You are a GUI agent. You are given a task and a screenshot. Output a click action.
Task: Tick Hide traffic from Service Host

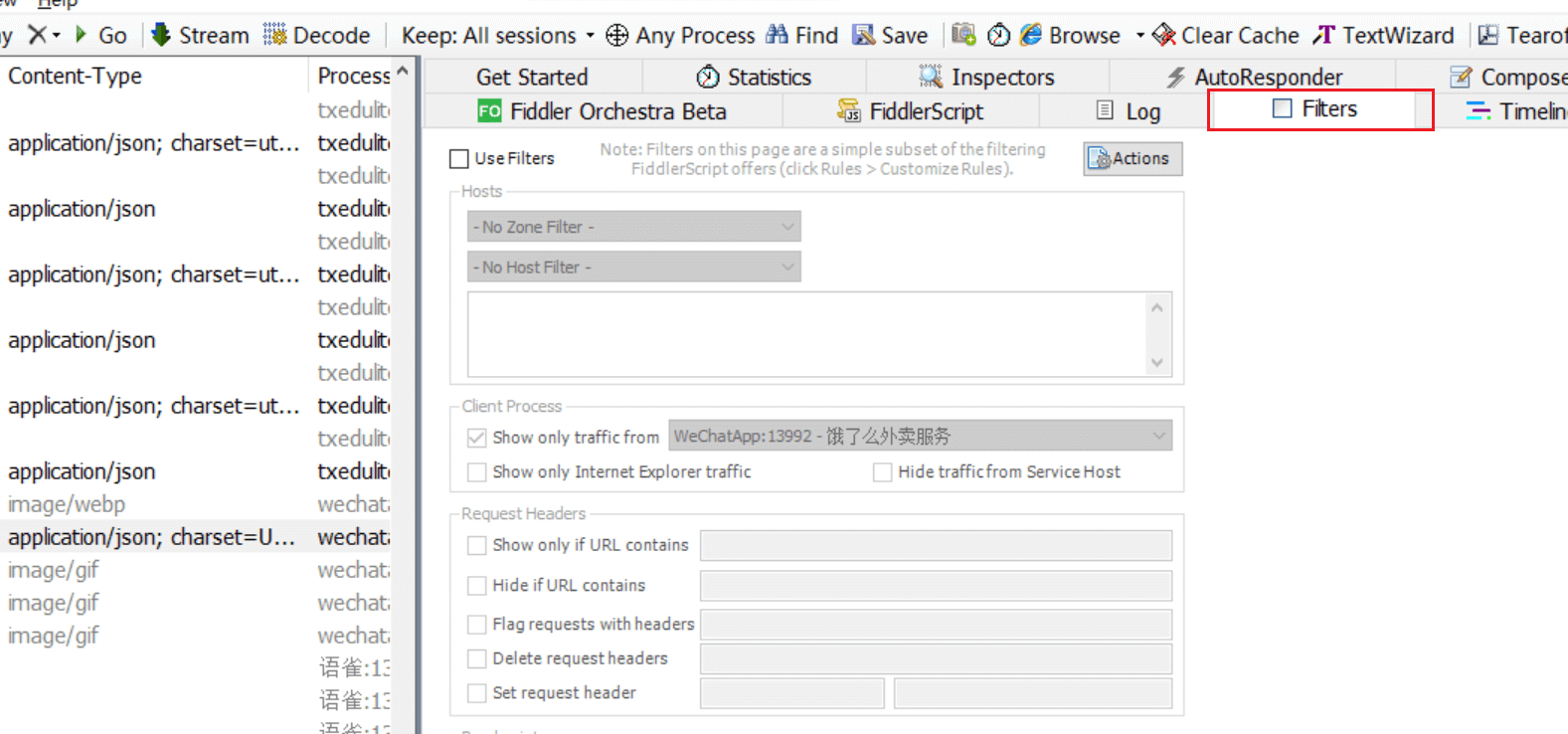point(882,471)
